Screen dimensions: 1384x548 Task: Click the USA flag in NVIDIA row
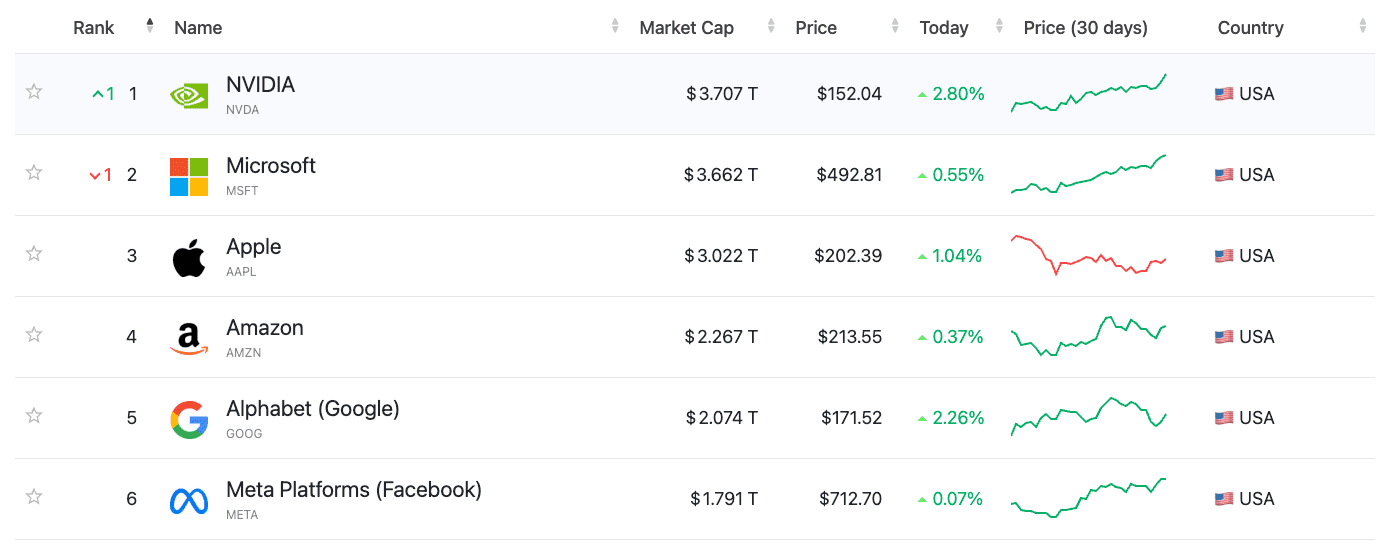point(1224,94)
